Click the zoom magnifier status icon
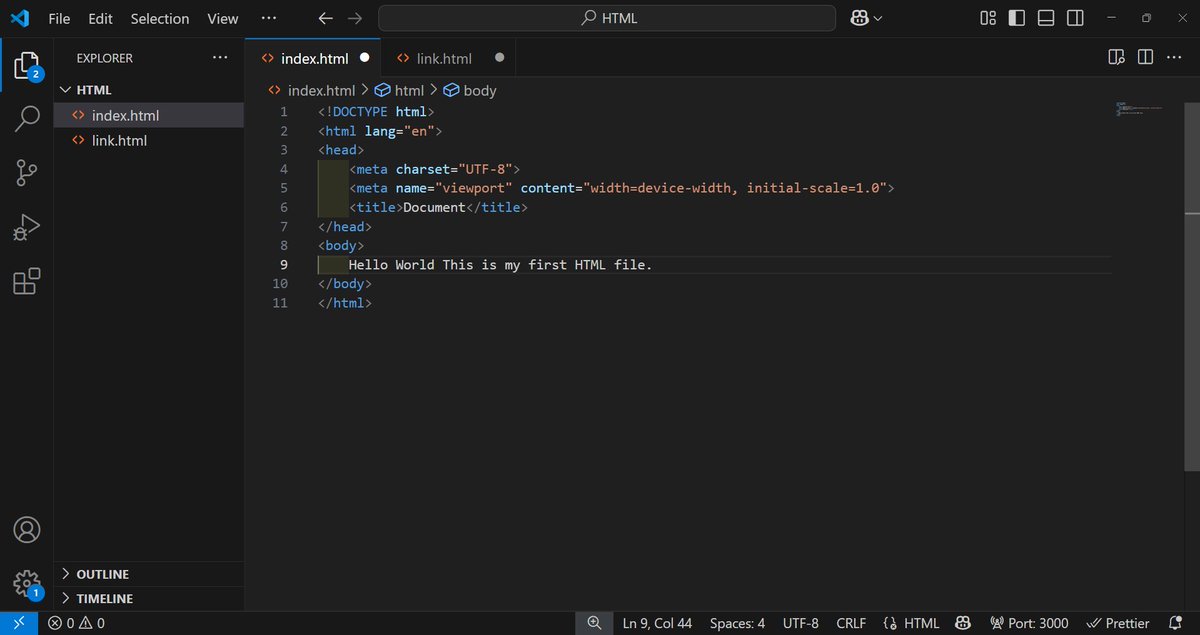Image resolution: width=1200 pixels, height=635 pixels. click(x=594, y=623)
